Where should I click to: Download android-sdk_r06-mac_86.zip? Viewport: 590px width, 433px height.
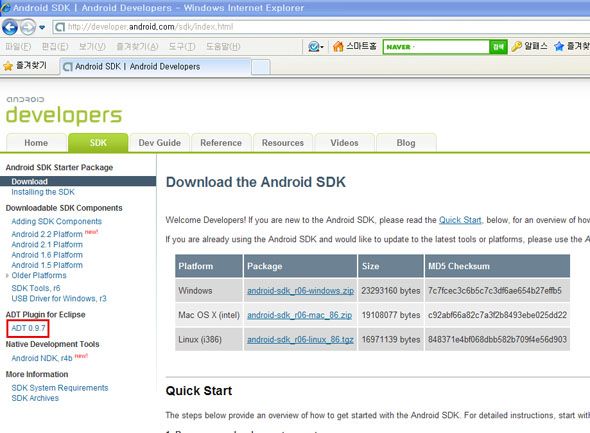click(300, 315)
